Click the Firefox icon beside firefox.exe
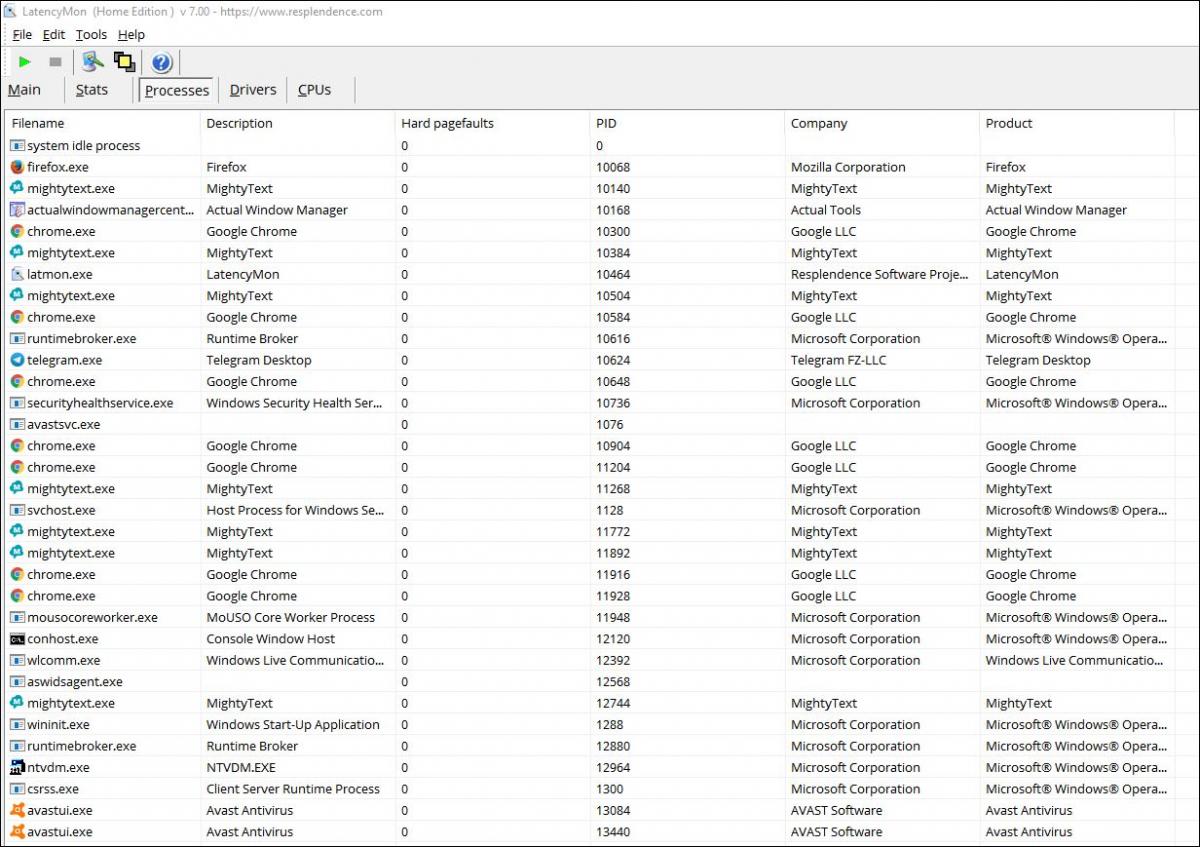Screen dimensions: 1200x847 (x=17, y=167)
